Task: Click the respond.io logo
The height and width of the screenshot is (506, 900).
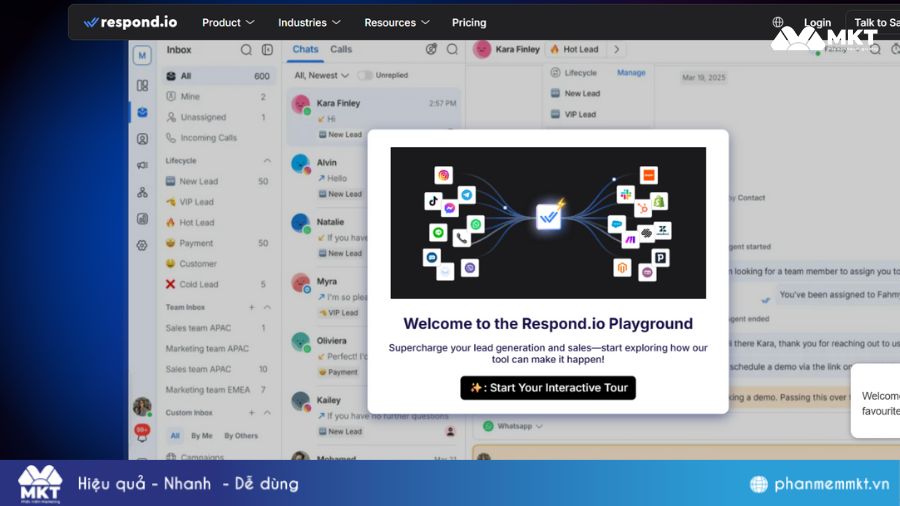Action: tap(130, 22)
